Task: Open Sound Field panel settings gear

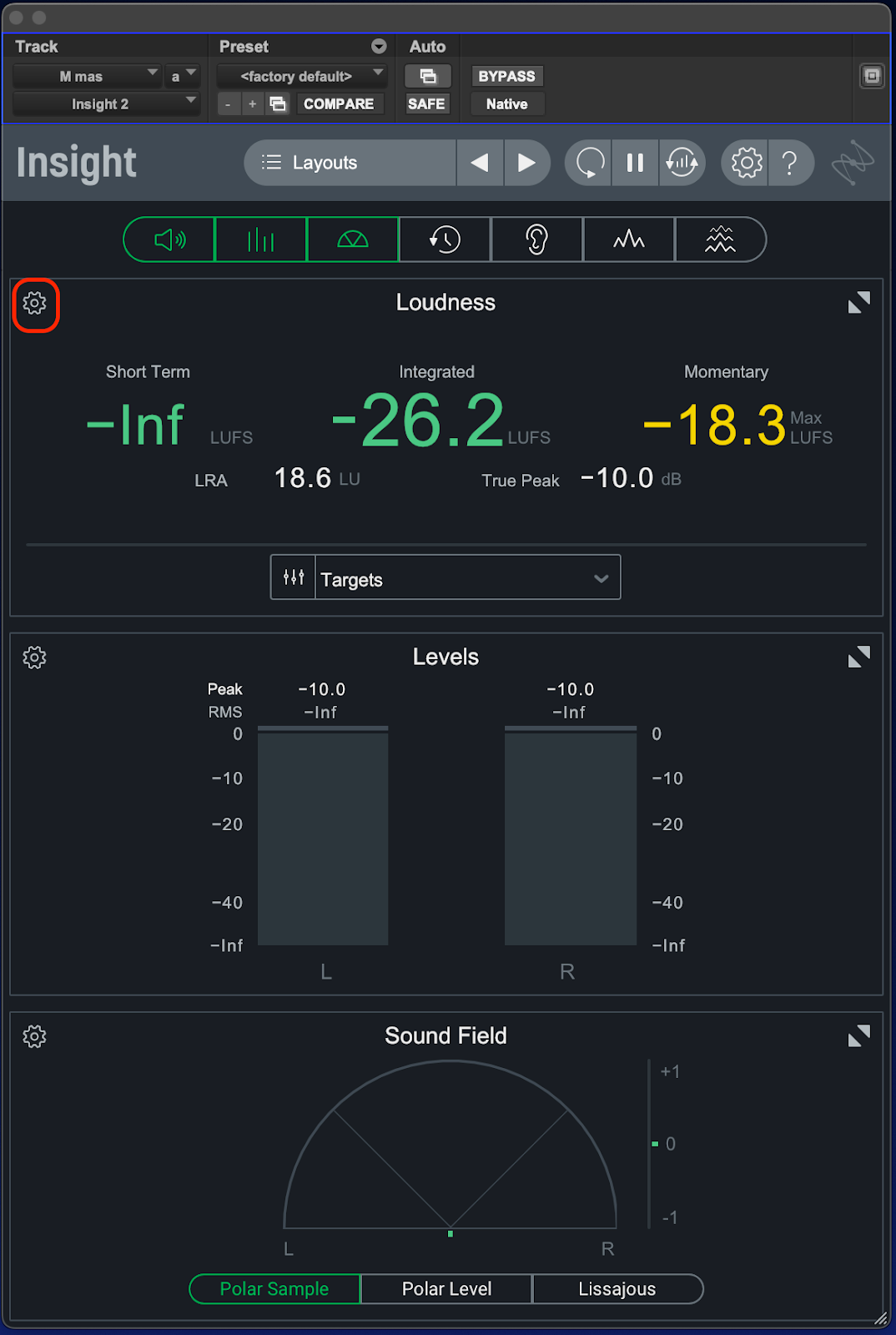Action: pyautogui.click(x=35, y=1036)
